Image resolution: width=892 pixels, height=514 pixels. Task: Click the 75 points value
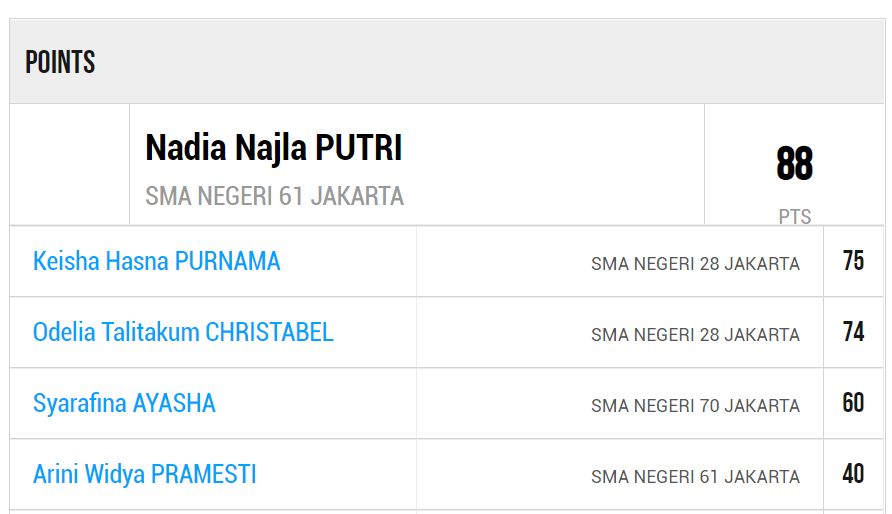[853, 261]
